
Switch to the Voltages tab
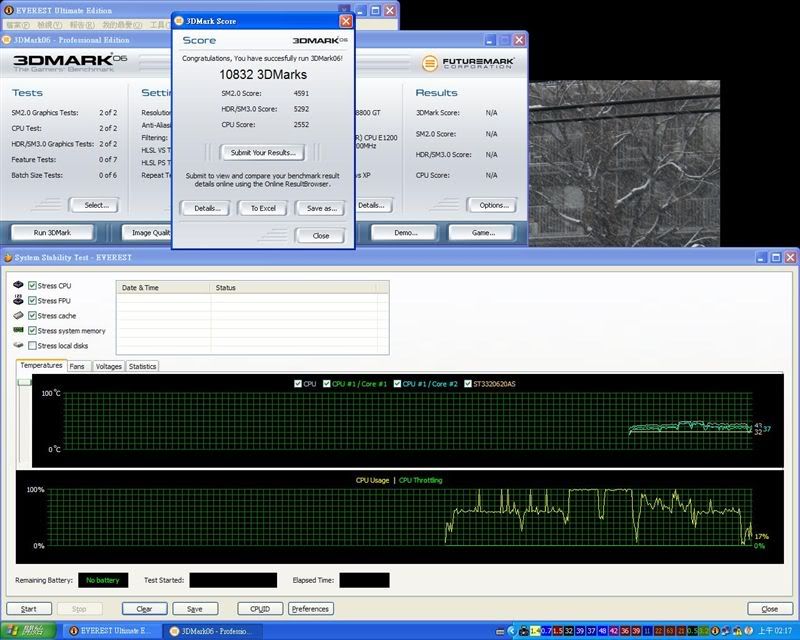[108, 367]
